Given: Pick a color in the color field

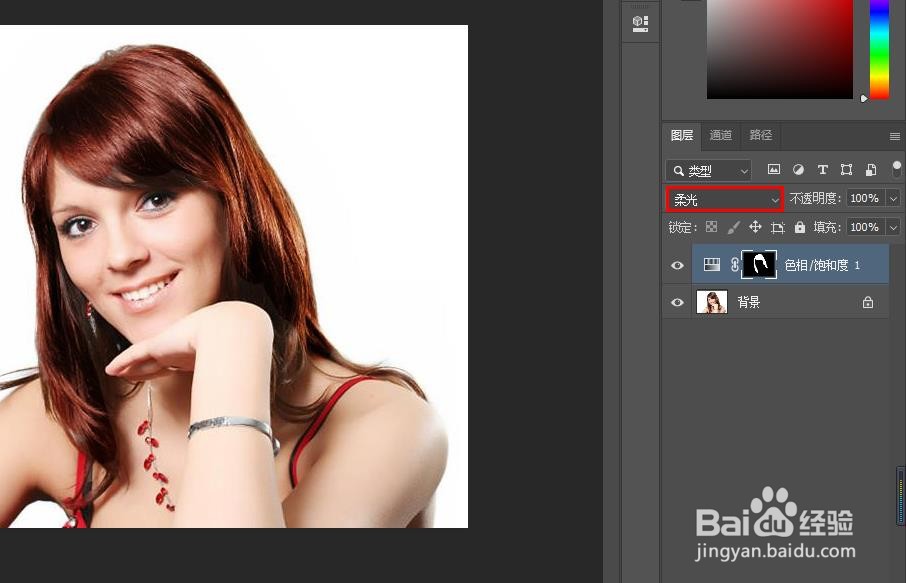Looking at the screenshot, I should coord(780,49).
